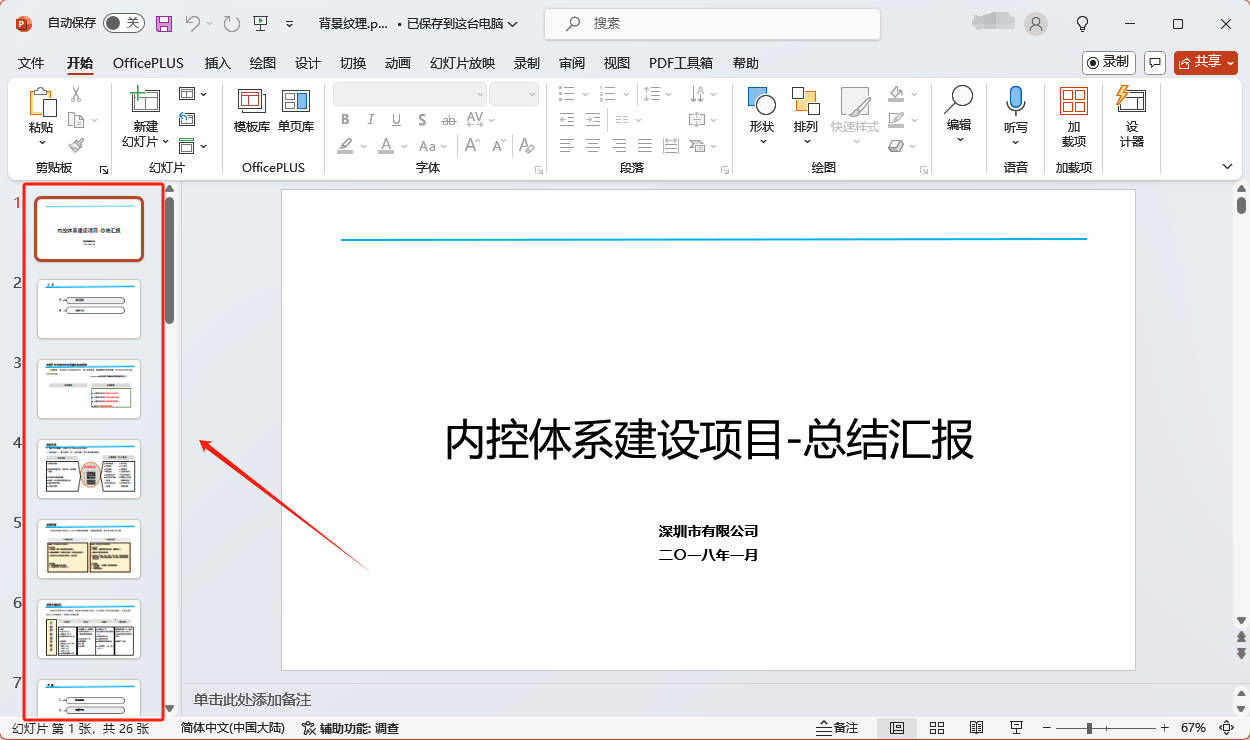The image size is (1250, 740).
Task: Toggle normal view button in status bar
Action: click(897, 727)
